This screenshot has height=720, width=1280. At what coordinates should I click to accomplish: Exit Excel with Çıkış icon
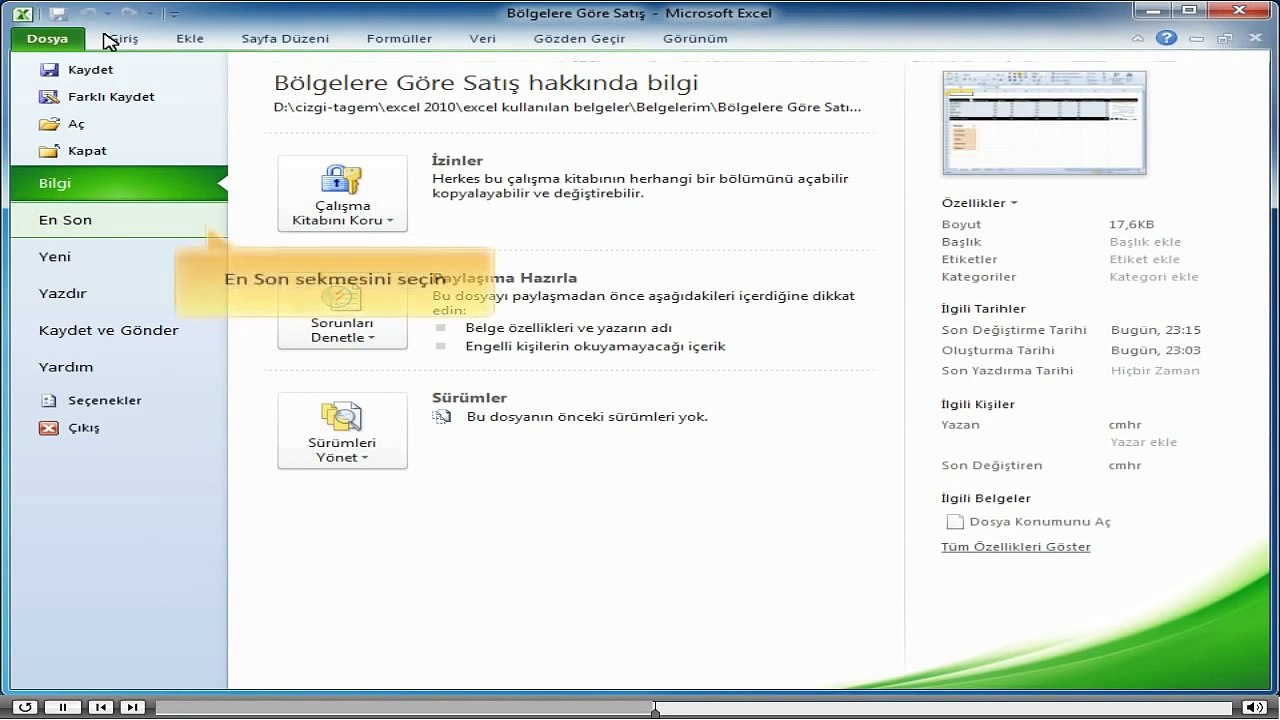(x=48, y=427)
